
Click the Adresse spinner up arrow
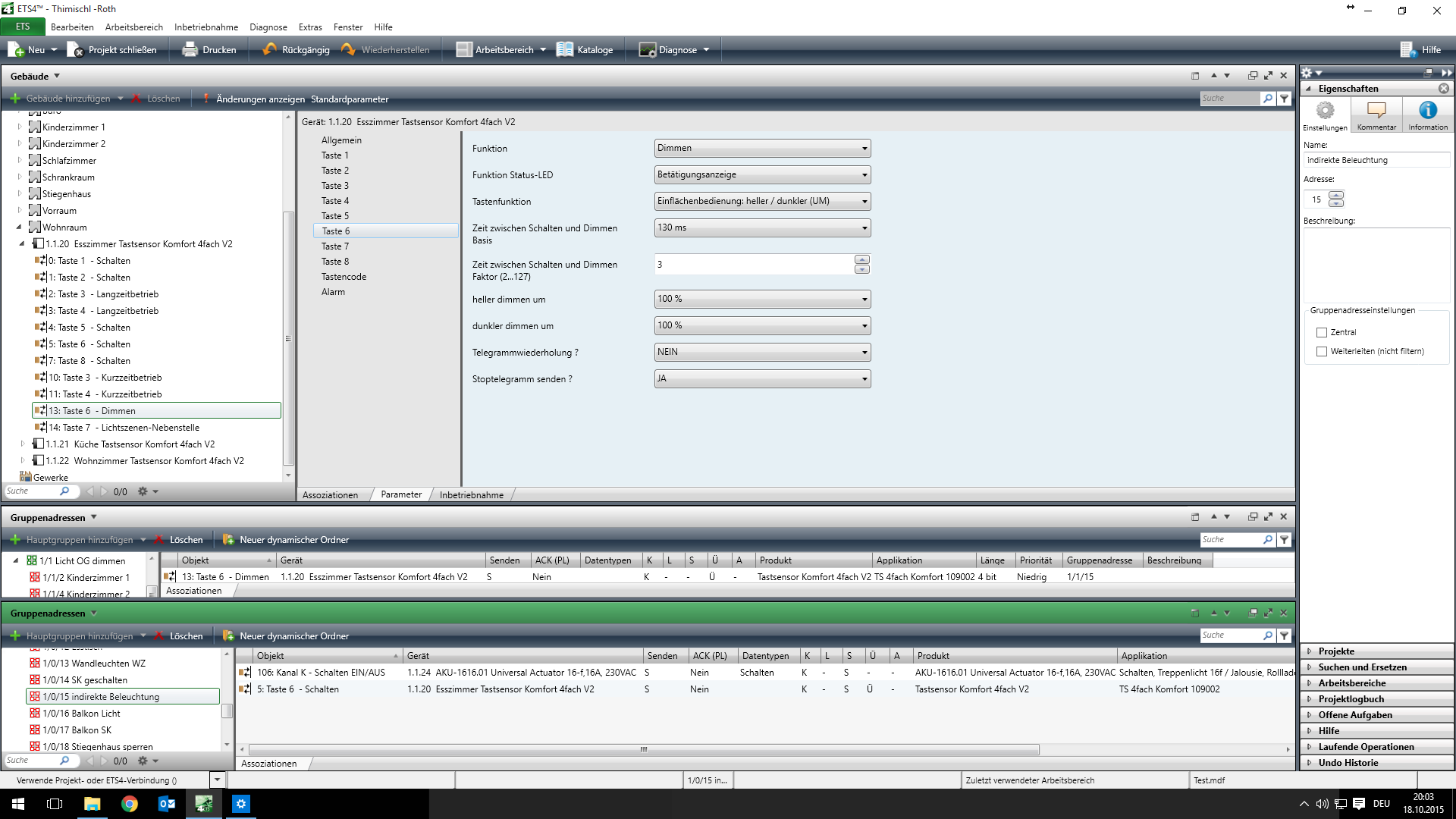(1336, 196)
